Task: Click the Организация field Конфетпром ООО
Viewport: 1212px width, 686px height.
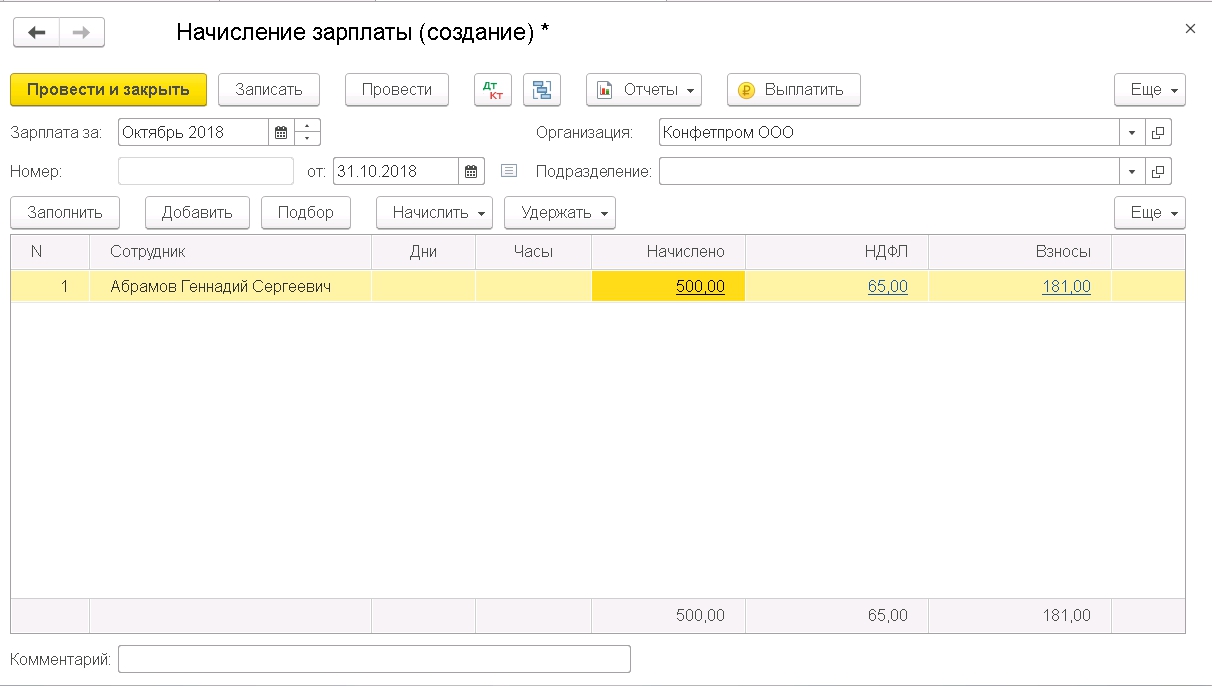Action: [889, 132]
